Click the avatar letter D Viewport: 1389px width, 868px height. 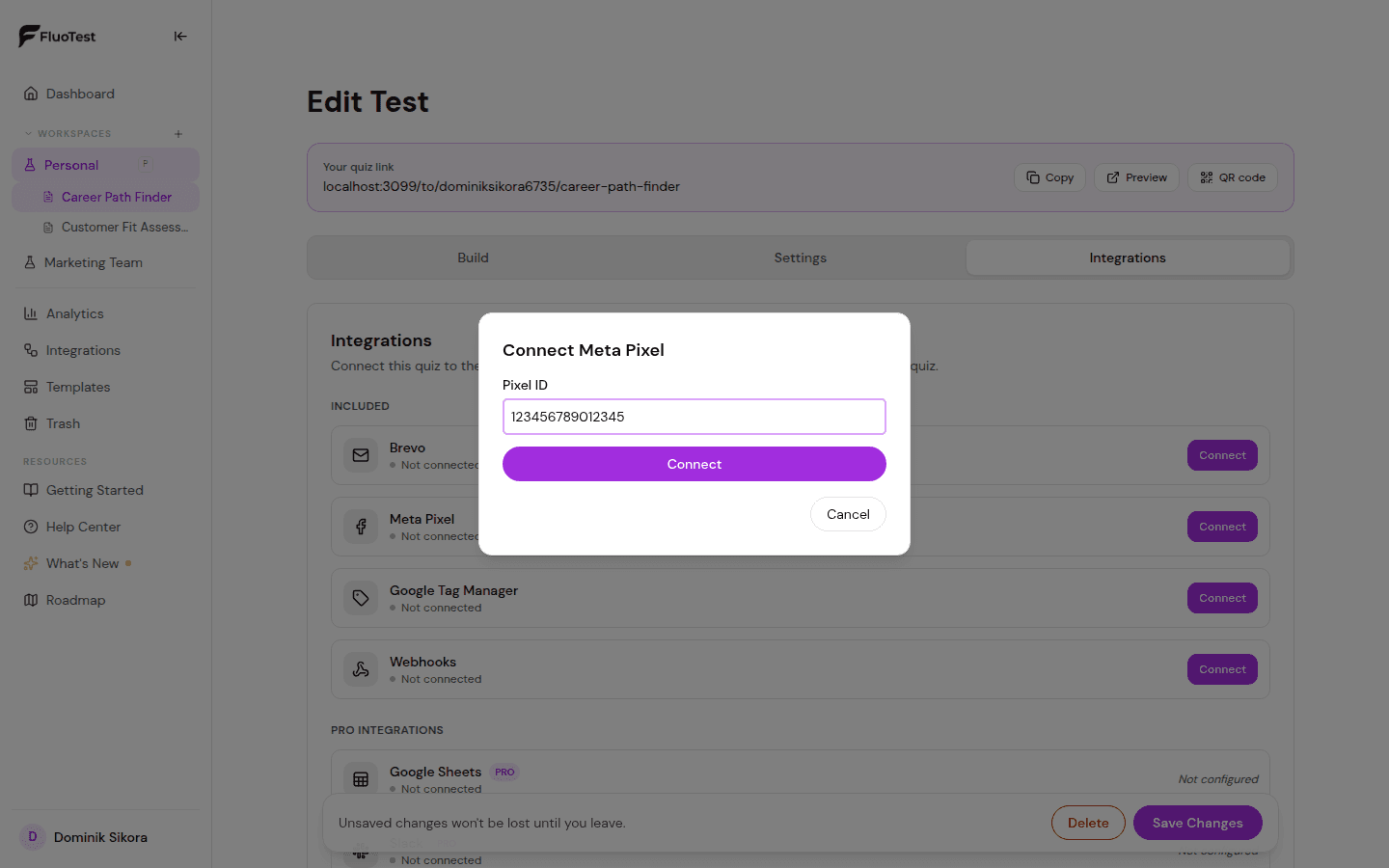point(33,837)
